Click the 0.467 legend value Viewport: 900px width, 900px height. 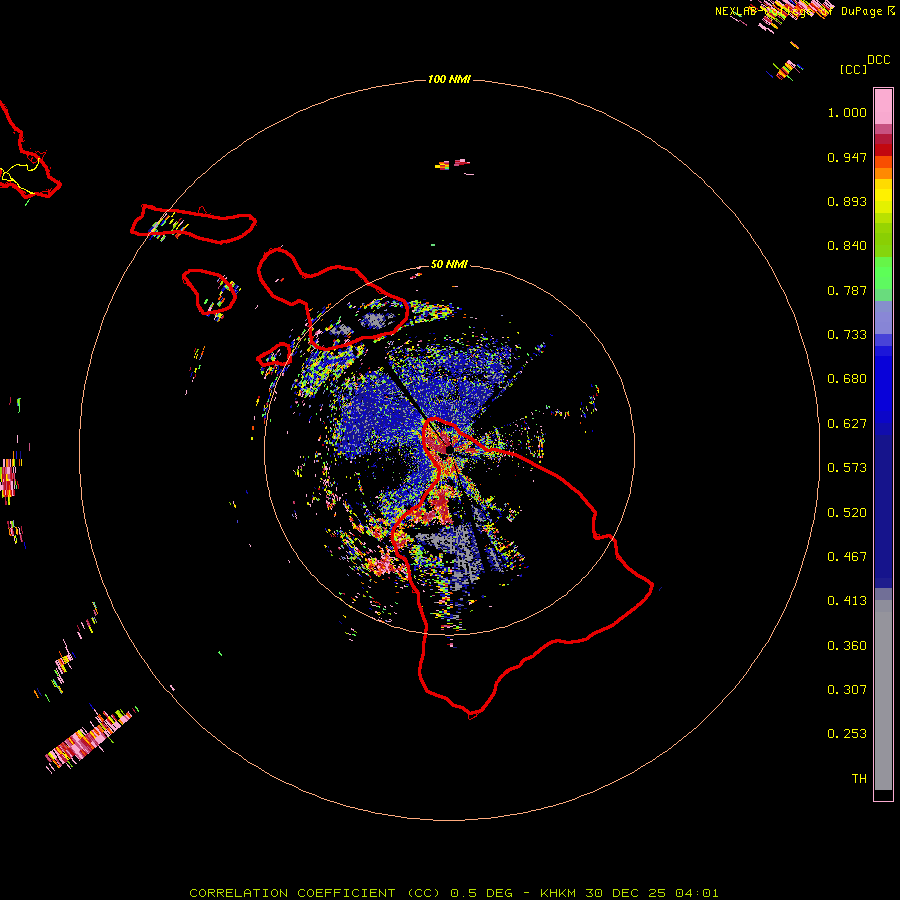[847, 557]
